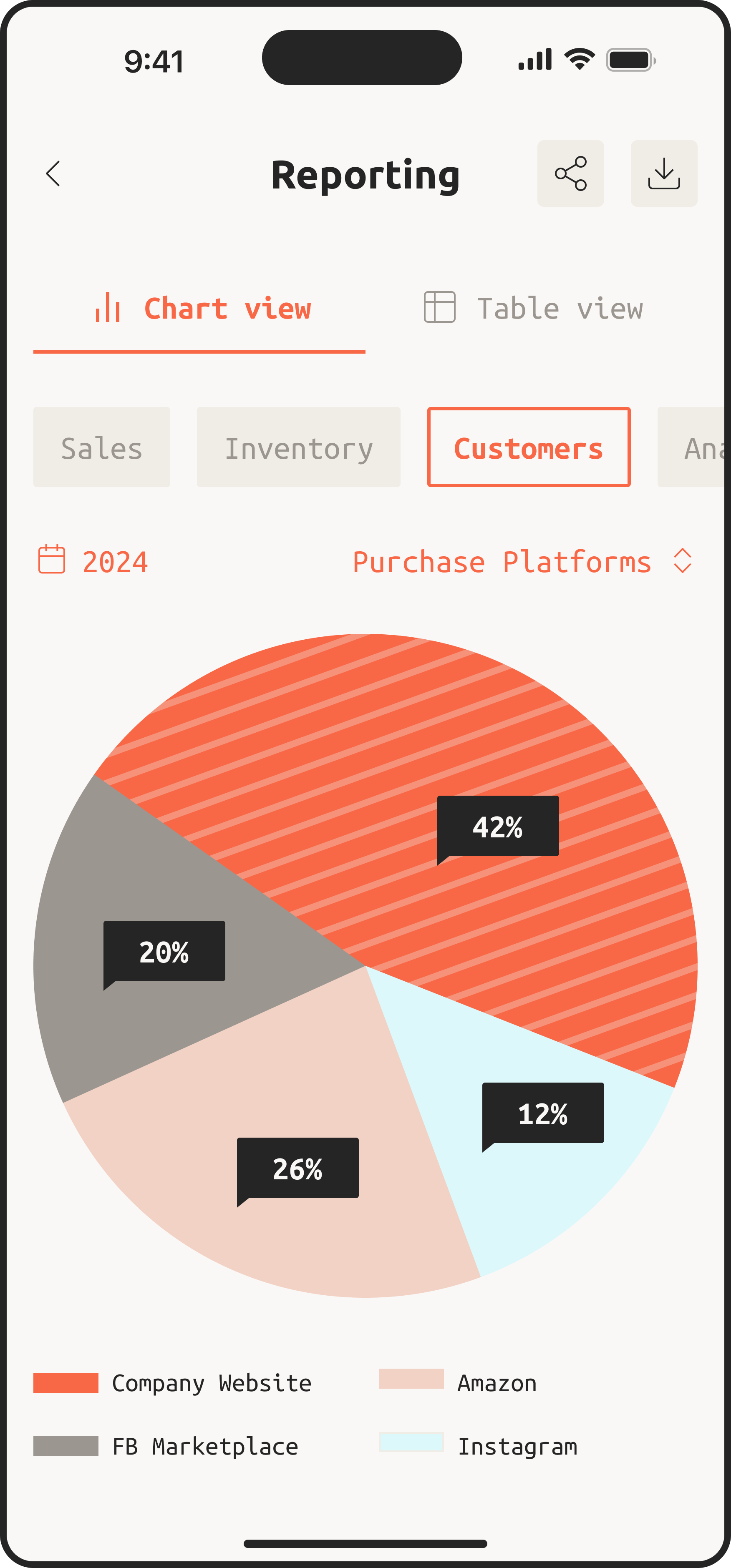
Task: Click the download report icon
Action: click(664, 174)
